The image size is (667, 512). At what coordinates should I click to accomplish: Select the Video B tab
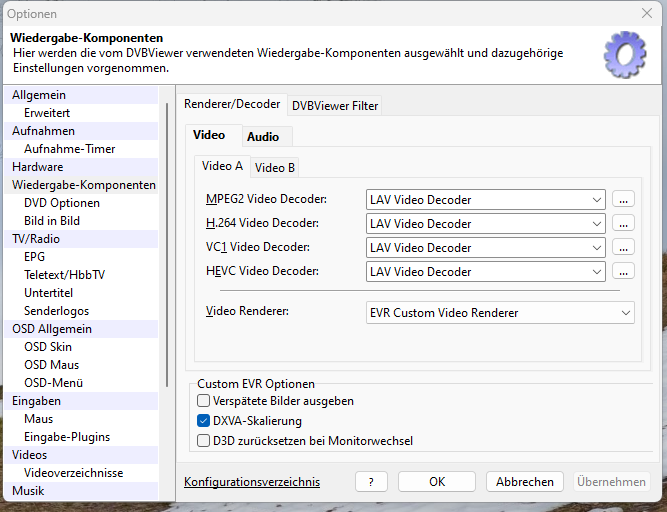pyautogui.click(x=274, y=168)
